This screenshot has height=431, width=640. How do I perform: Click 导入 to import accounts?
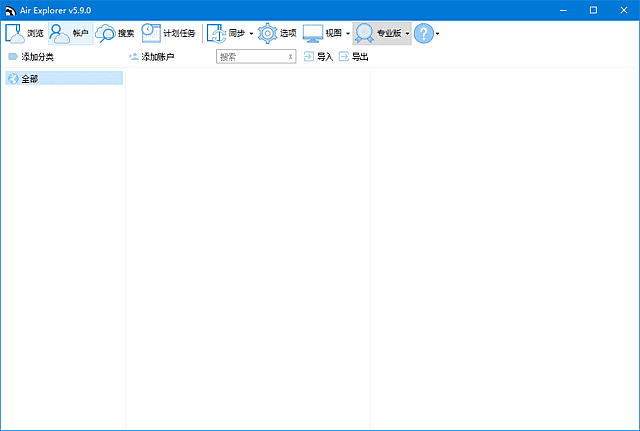pos(318,57)
